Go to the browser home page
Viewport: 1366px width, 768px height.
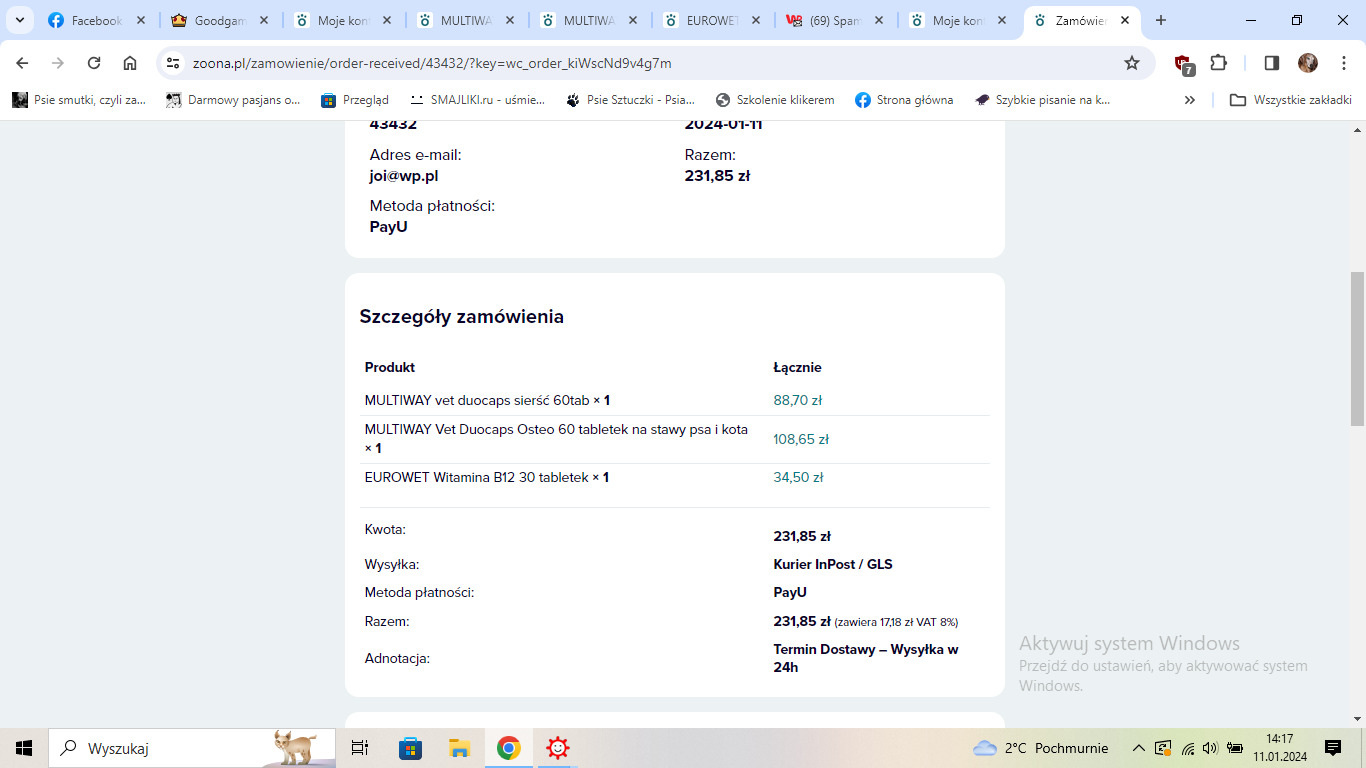click(x=130, y=63)
